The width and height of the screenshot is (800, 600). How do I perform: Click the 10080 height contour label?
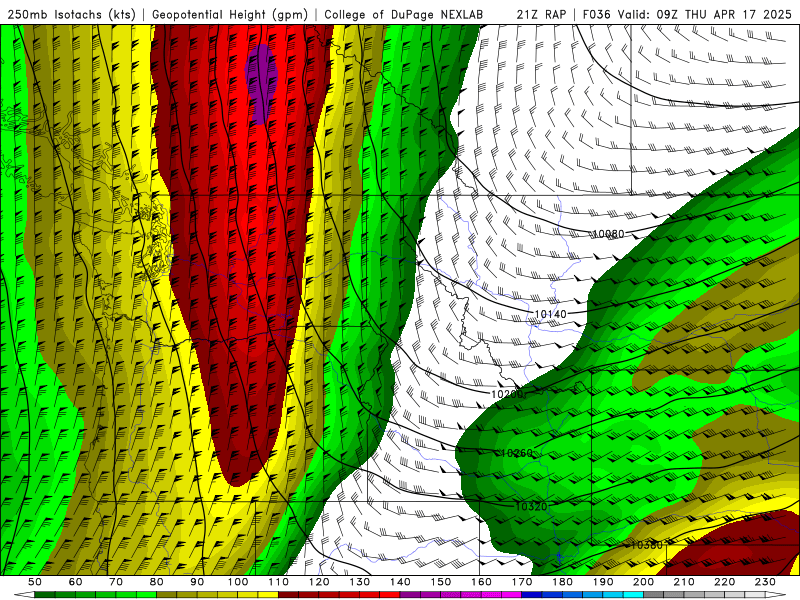pyautogui.click(x=609, y=234)
